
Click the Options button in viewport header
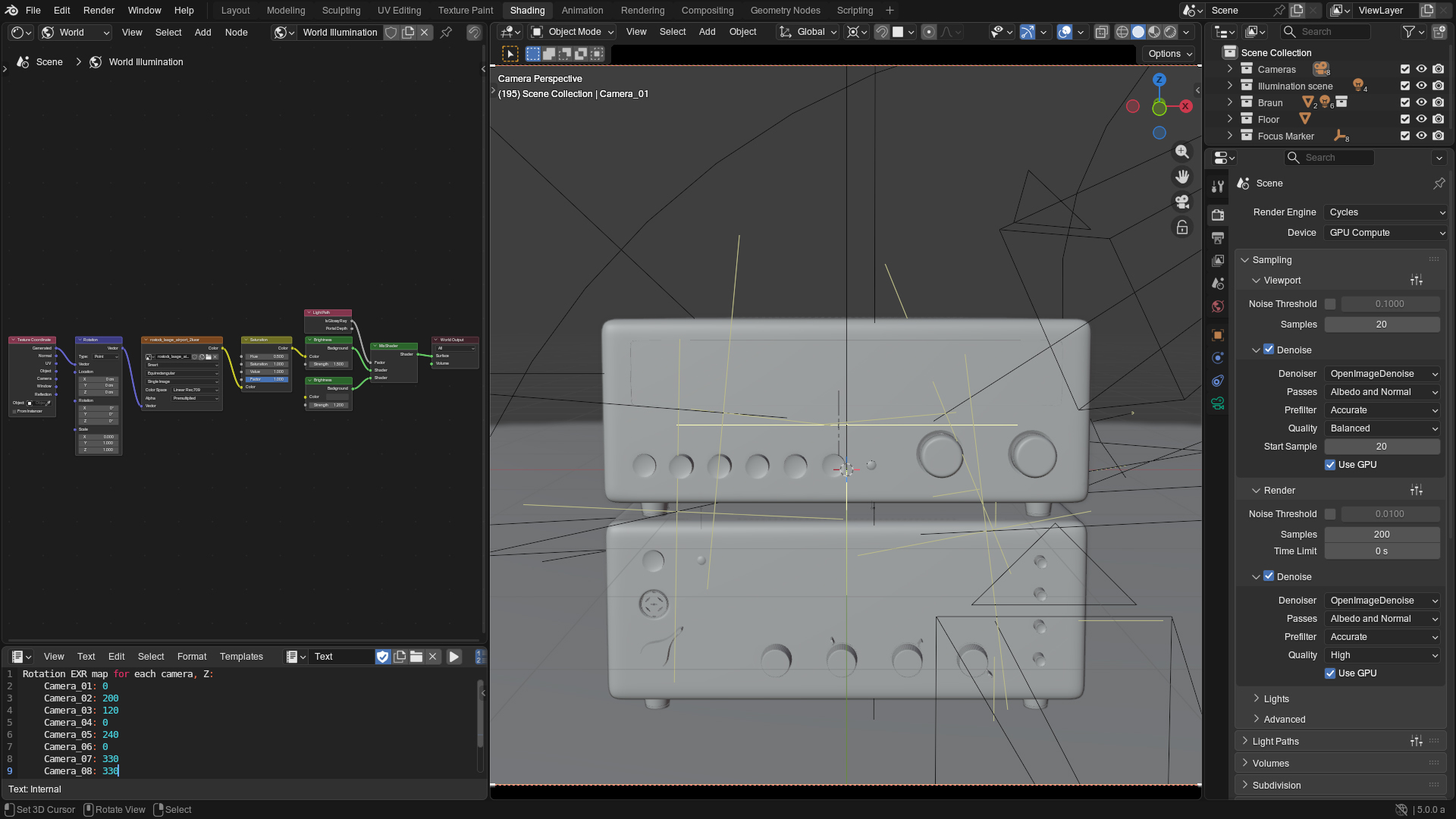[x=1170, y=54]
